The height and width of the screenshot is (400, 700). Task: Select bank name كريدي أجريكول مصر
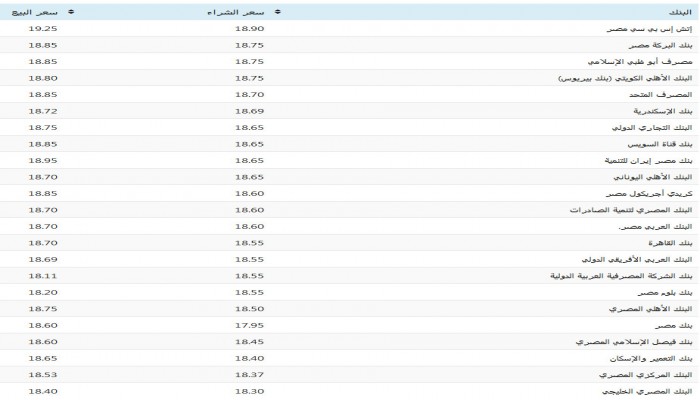pyautogui.click(x=649, y=194)
